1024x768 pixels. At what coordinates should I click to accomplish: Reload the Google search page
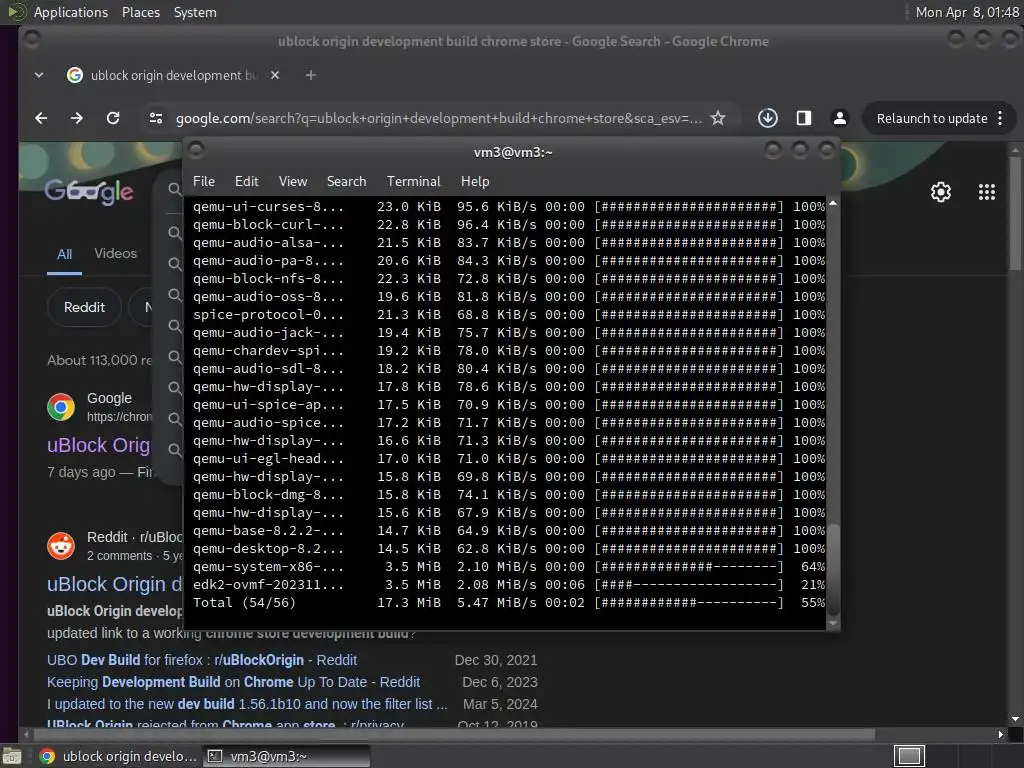pos(113,118)
